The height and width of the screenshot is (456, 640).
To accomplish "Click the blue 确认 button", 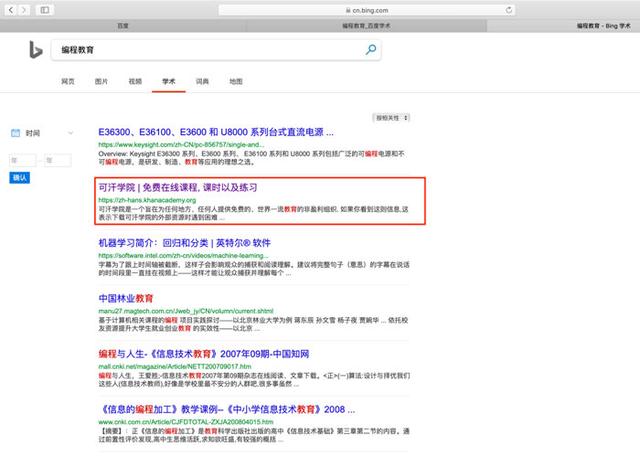I will click(x=20, y=178).
